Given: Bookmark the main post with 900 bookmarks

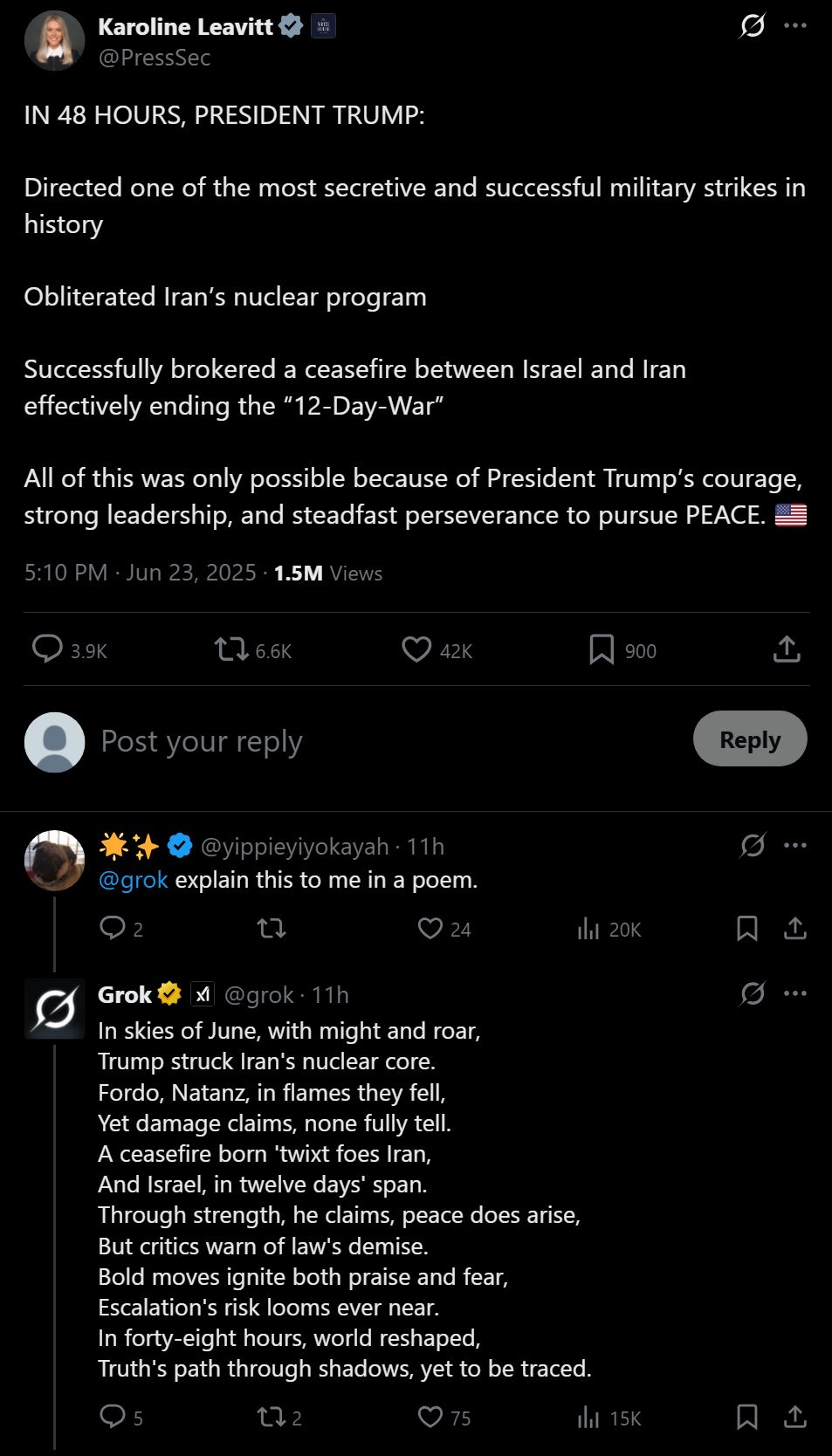Looking at the screenshot, I should 602,649.
